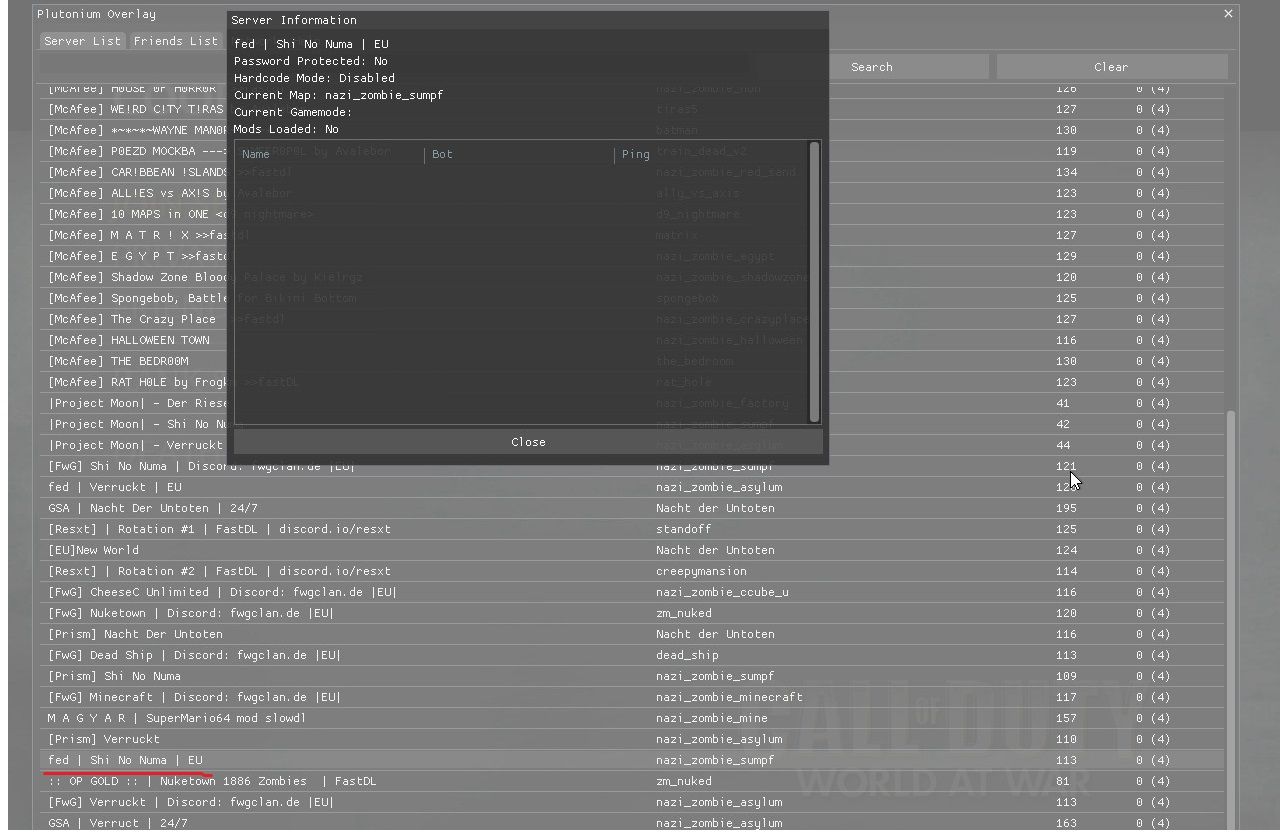
Task: Select '[McAfee] WAYNE MANOR' server row
Action: click(x=134, y=130)
